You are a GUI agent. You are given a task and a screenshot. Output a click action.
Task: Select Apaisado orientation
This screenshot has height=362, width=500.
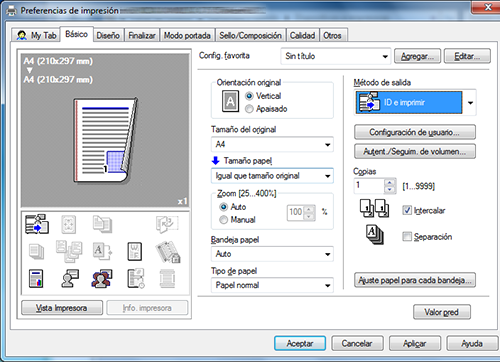tap(249, 109)
